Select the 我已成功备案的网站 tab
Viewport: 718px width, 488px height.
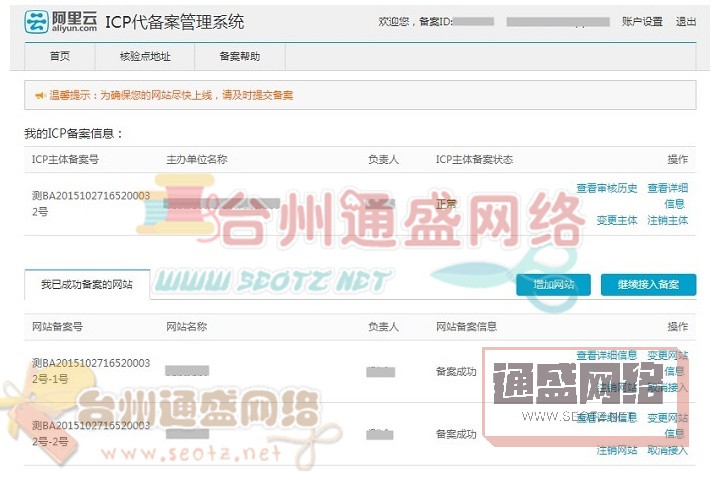click(x=87, y=285)
